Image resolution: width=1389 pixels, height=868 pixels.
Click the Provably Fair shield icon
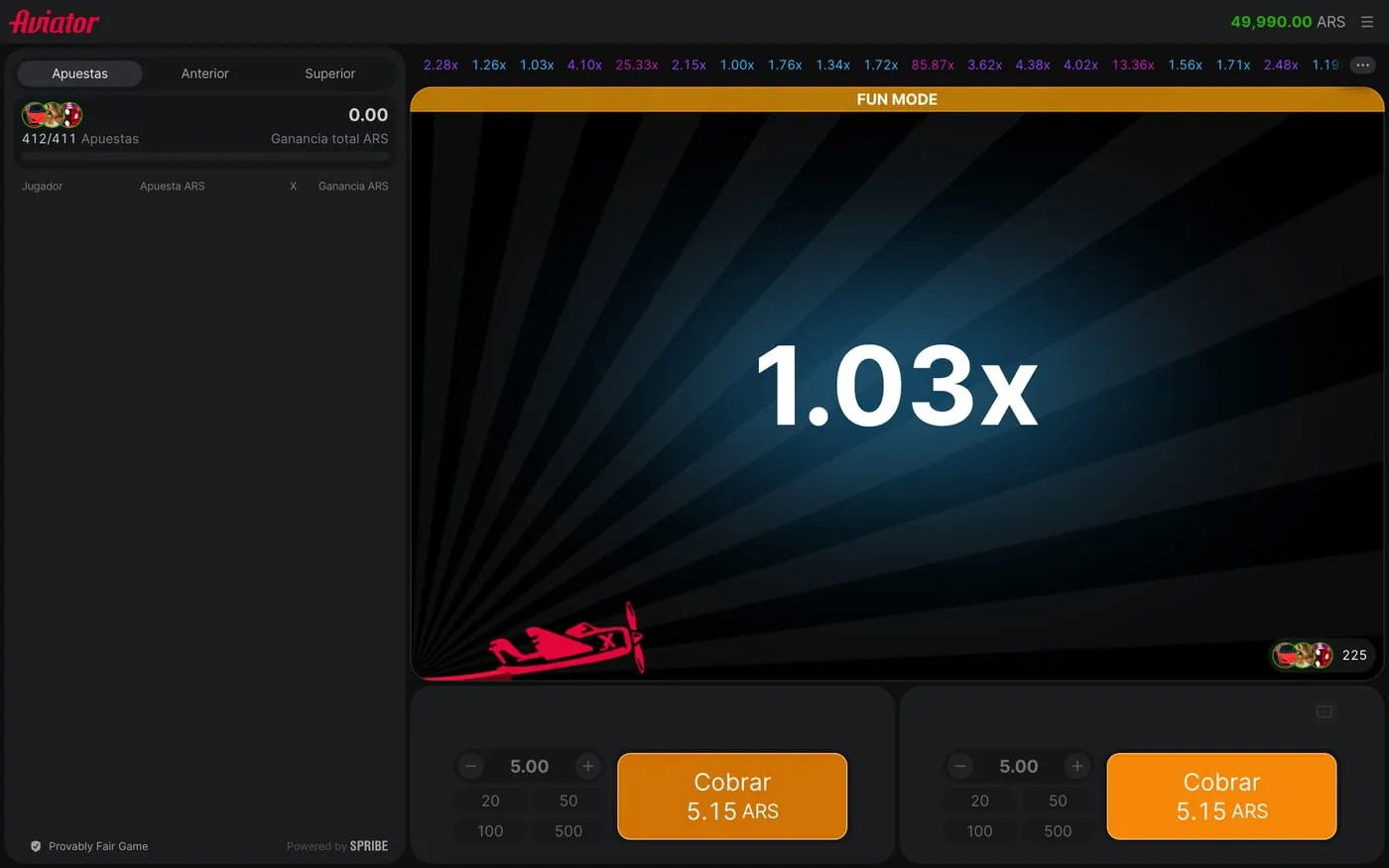pyautogui.click(x=36, y=846)
